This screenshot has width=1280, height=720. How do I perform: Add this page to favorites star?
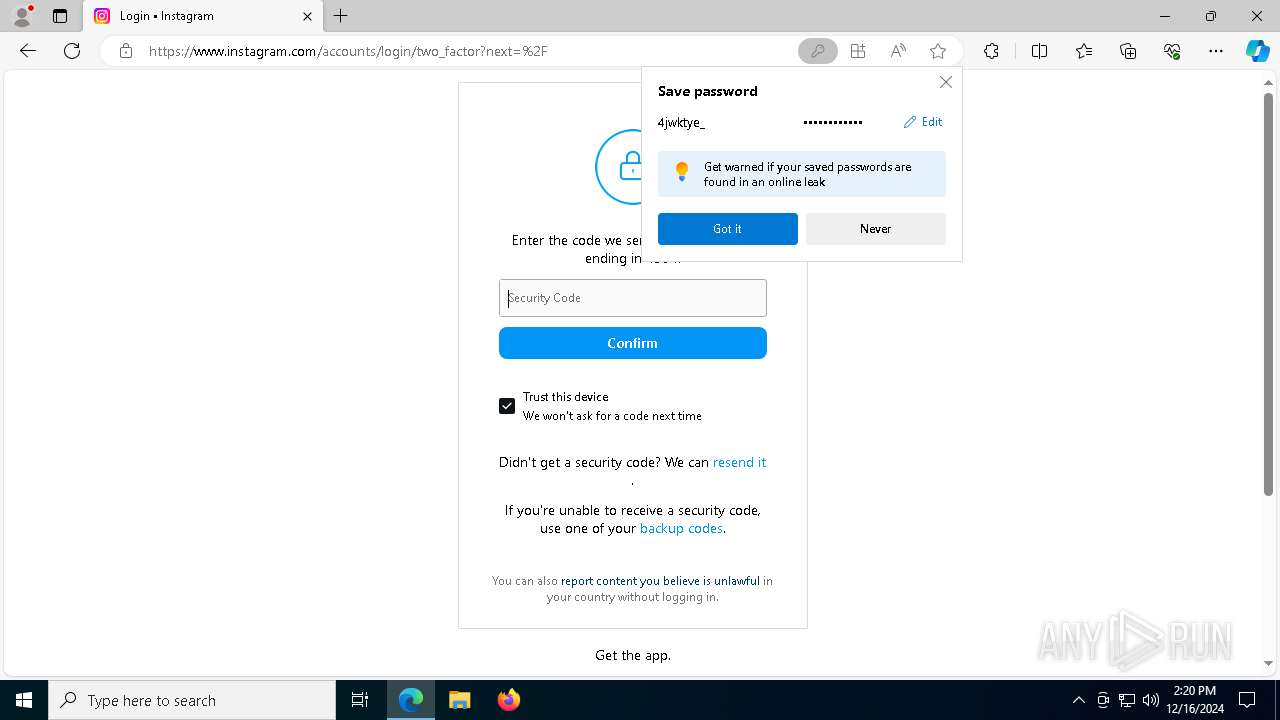(x=938, y=51)
